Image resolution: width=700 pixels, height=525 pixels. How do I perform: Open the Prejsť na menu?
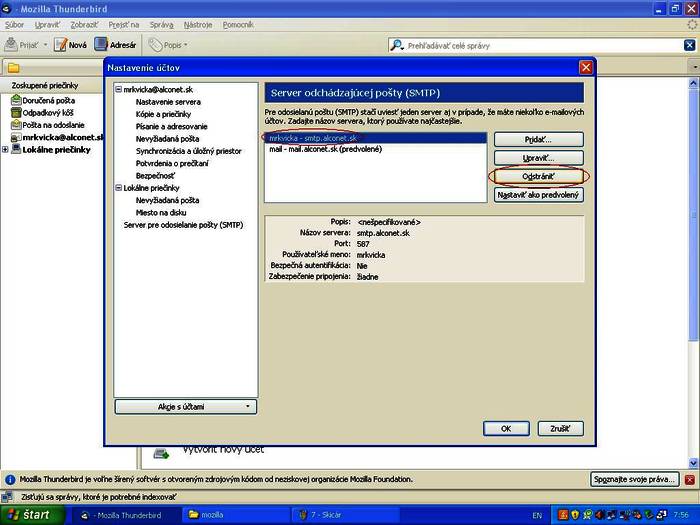click(x=124, y=25)
